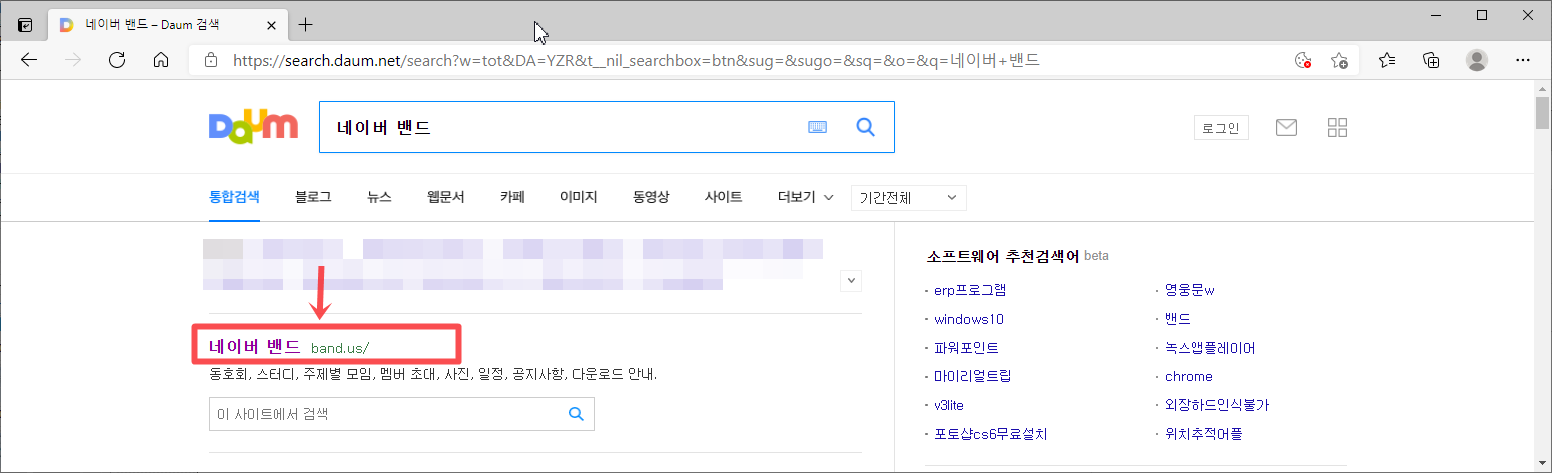Click chrome suggested search
Viewport: 1552px width, 473px height.
coord(1189,376)
